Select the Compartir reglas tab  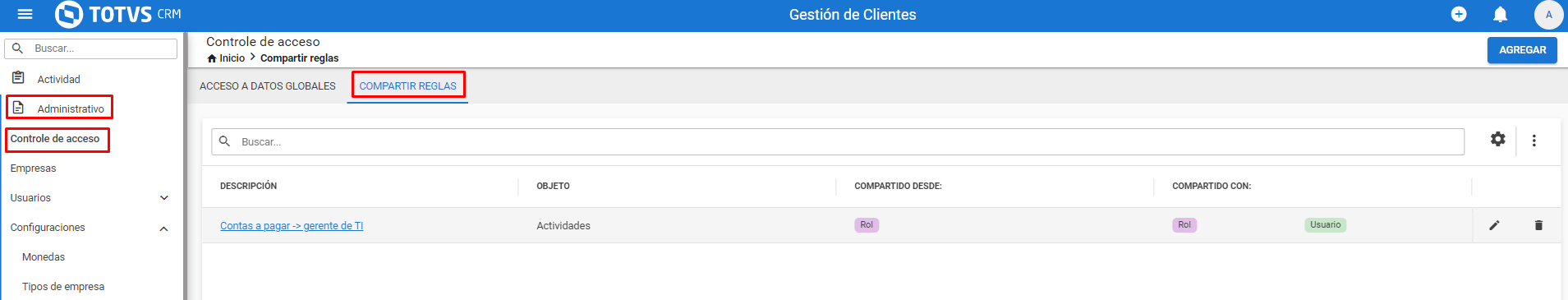408,85
